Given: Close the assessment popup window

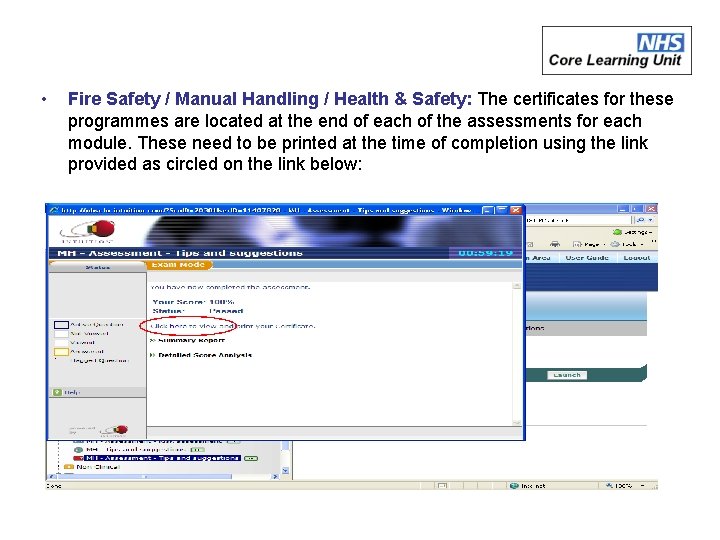Looking at the screenshot, I should [516, 210].
